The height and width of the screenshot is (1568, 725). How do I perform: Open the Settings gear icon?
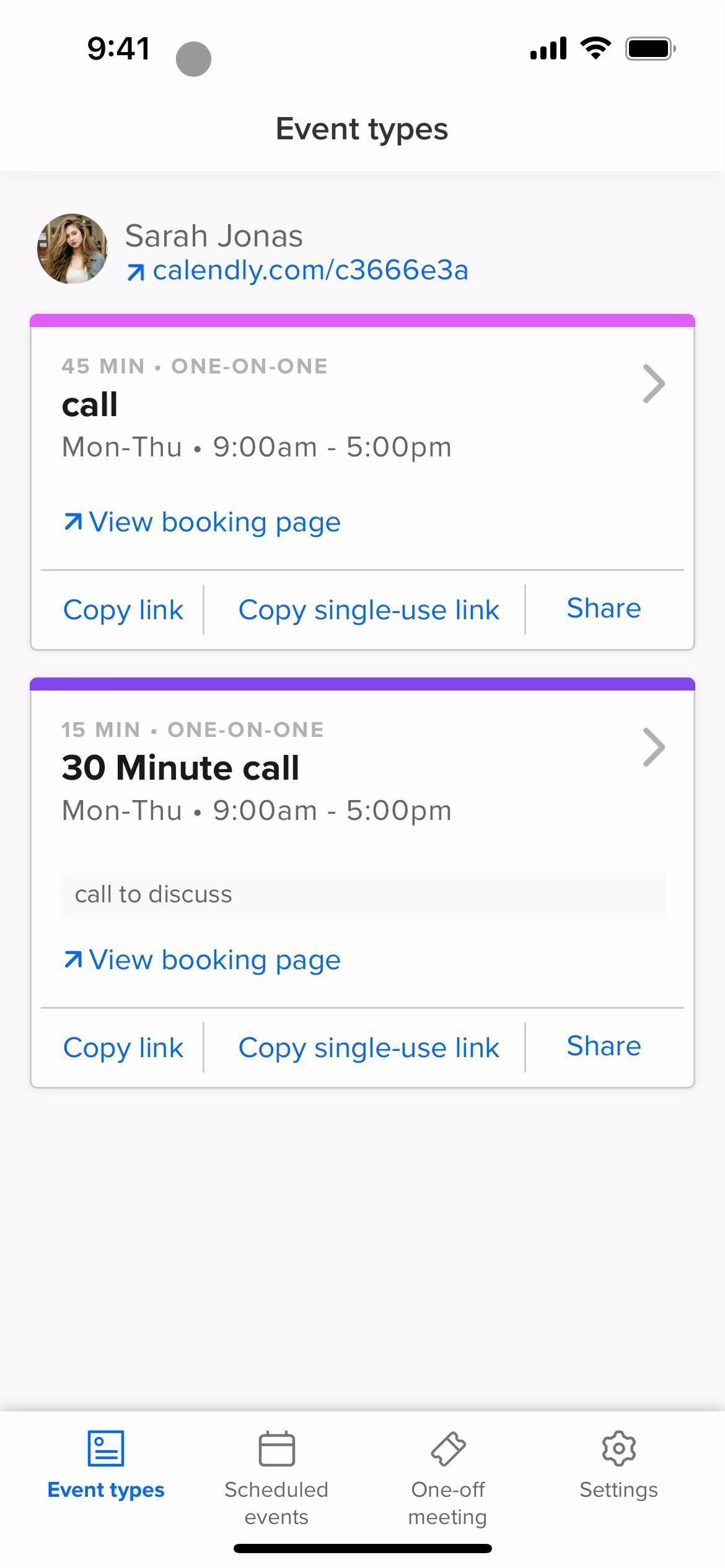618,1448
